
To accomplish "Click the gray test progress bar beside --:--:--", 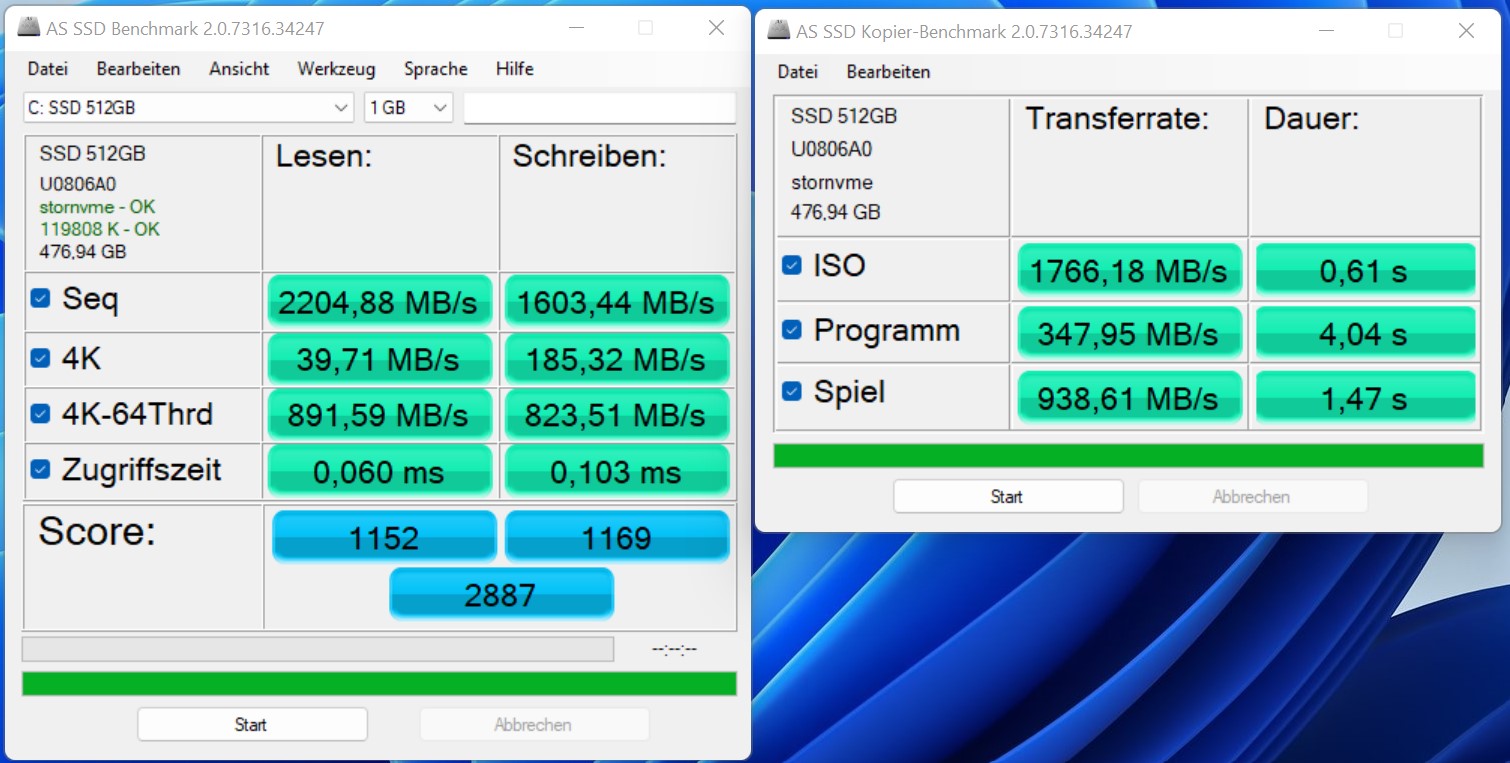I will coord(317,649).
